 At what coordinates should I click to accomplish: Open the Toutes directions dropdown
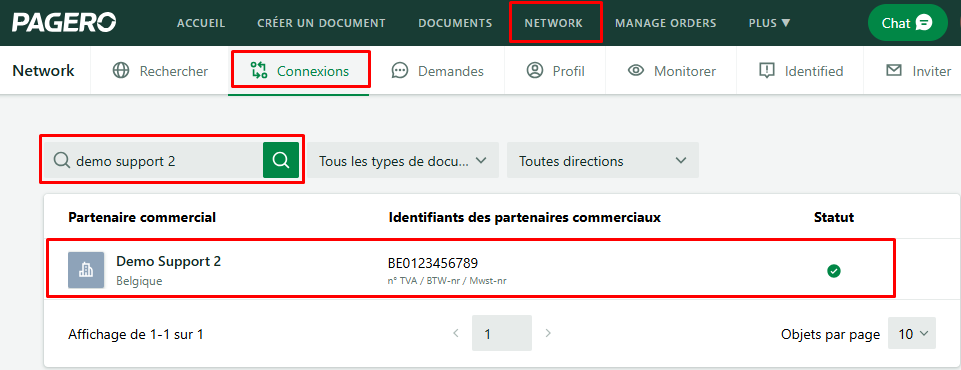tap(602, 160)
